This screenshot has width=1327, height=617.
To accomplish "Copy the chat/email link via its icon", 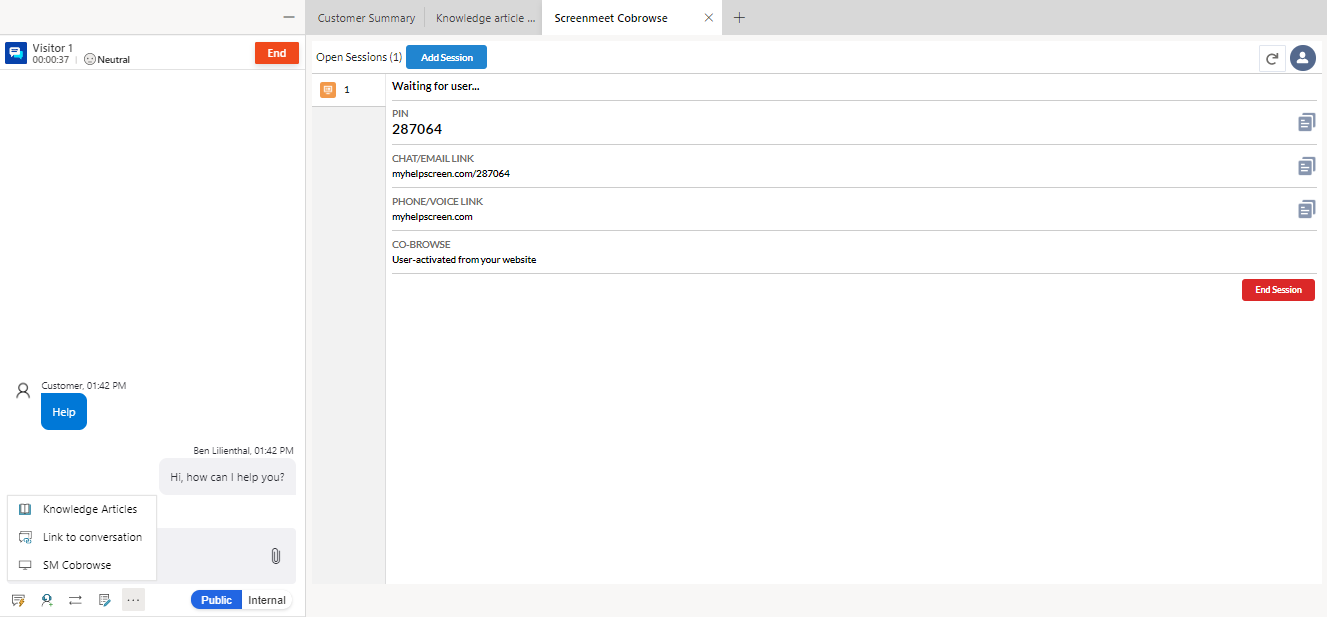I will [1306, 166].
